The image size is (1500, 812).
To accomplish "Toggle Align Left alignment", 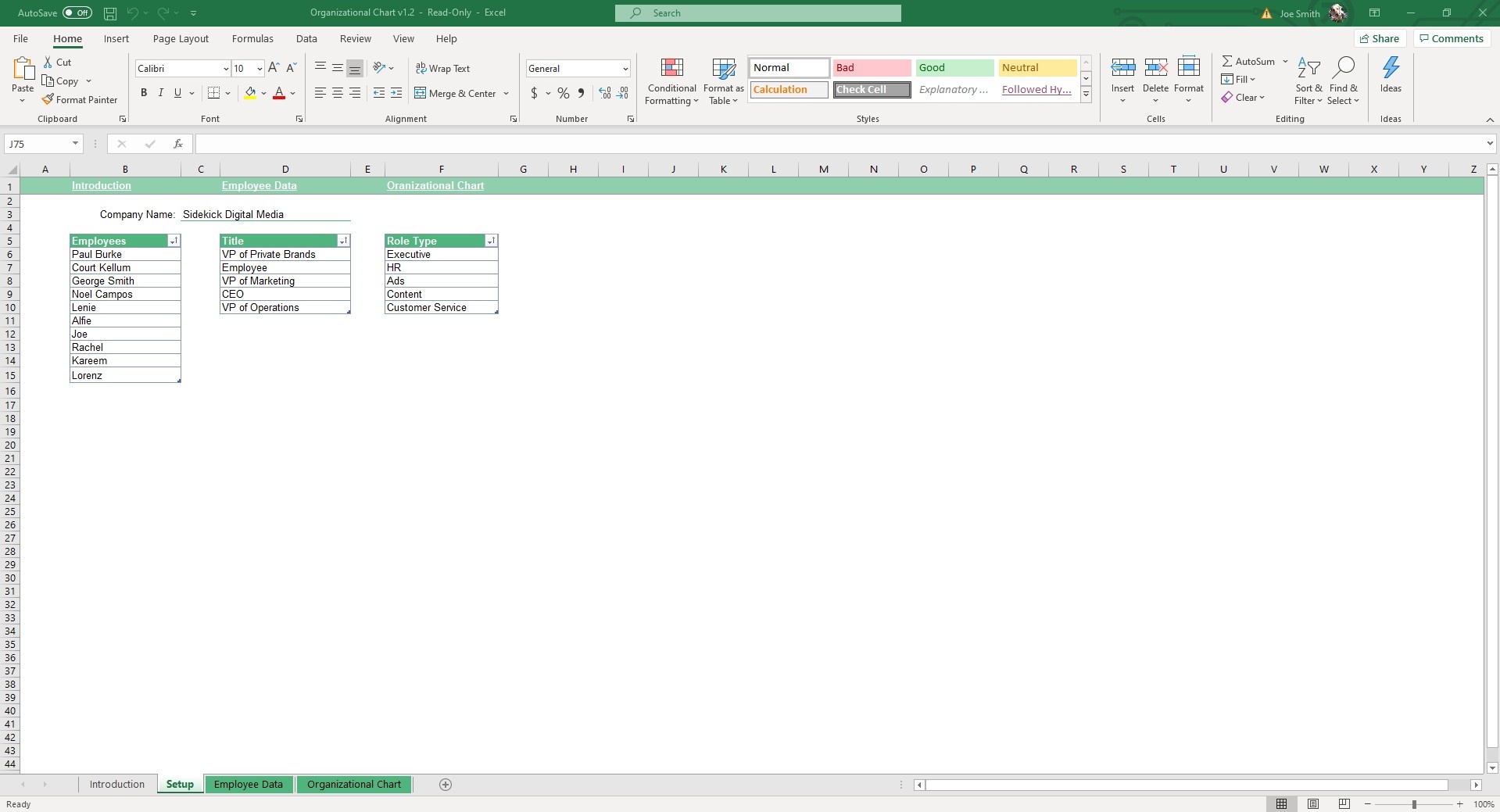I will (320, 93).
